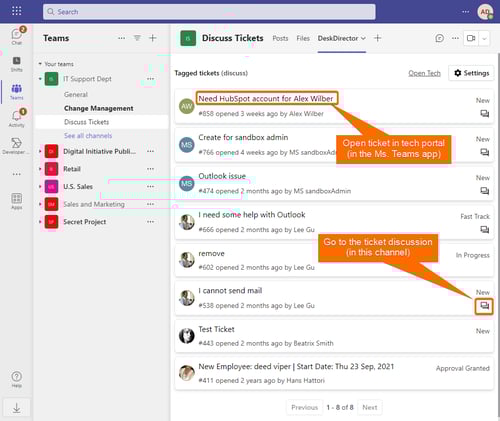
Task: Open the channel conversation icon in header
Action: (440, 38)
